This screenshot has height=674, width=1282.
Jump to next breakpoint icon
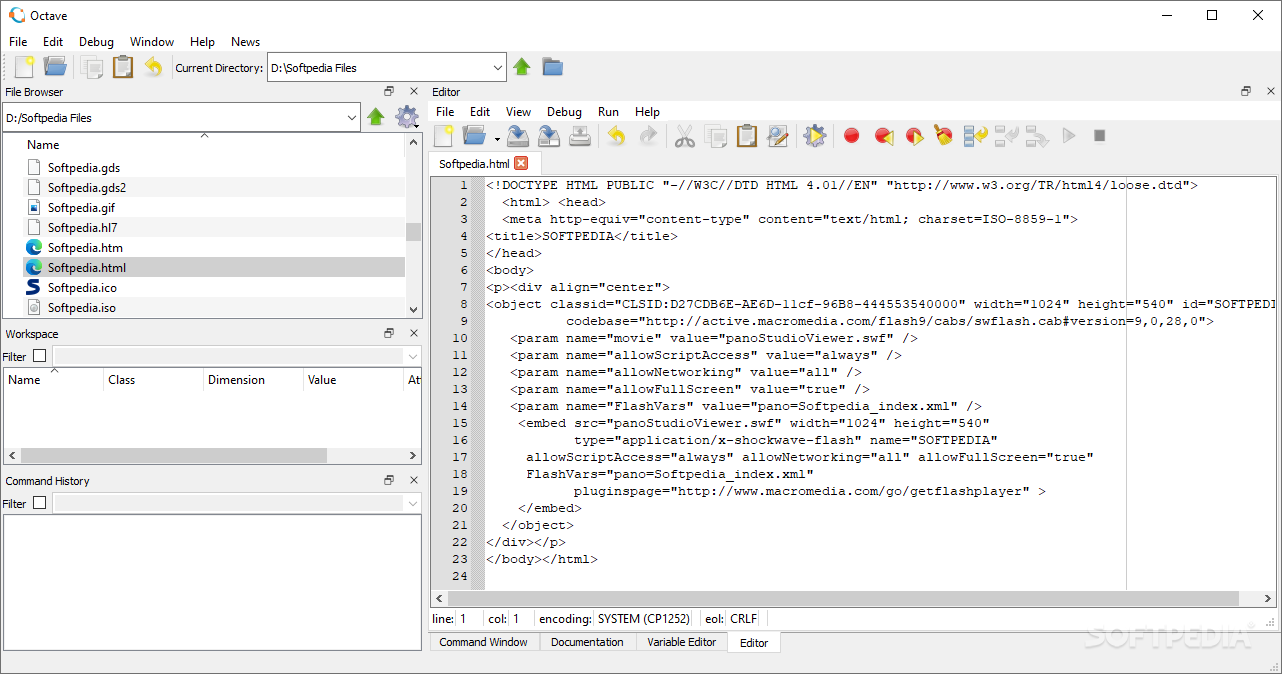[x=914, y=136]
